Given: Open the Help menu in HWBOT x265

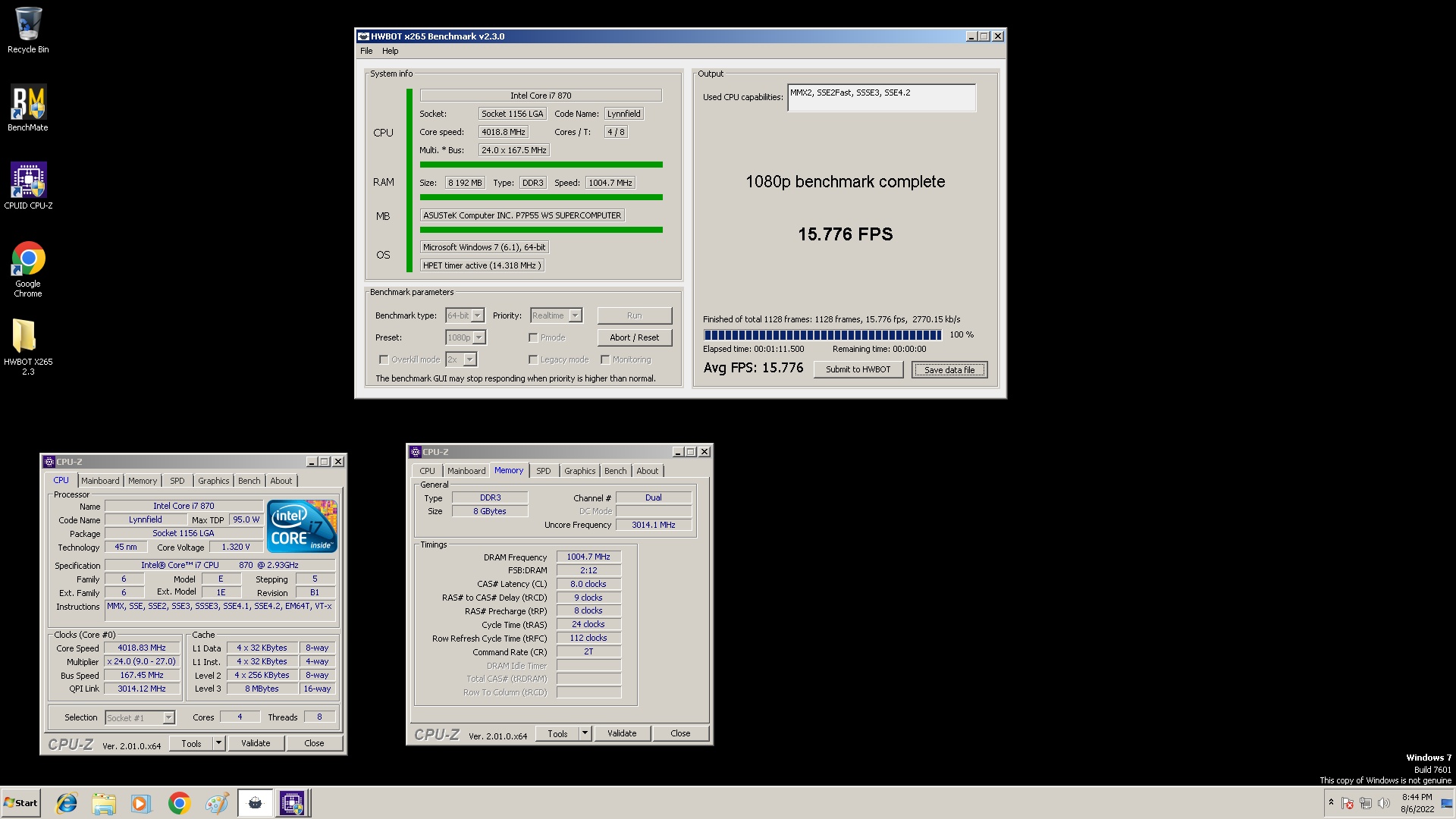Looking at the screenshot, I should (x=390, y=51).
